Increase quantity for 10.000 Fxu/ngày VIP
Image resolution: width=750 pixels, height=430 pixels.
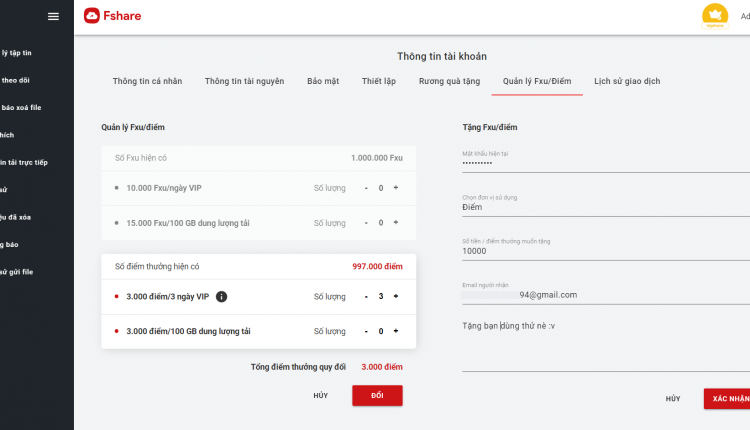click(x=396, y=188)
